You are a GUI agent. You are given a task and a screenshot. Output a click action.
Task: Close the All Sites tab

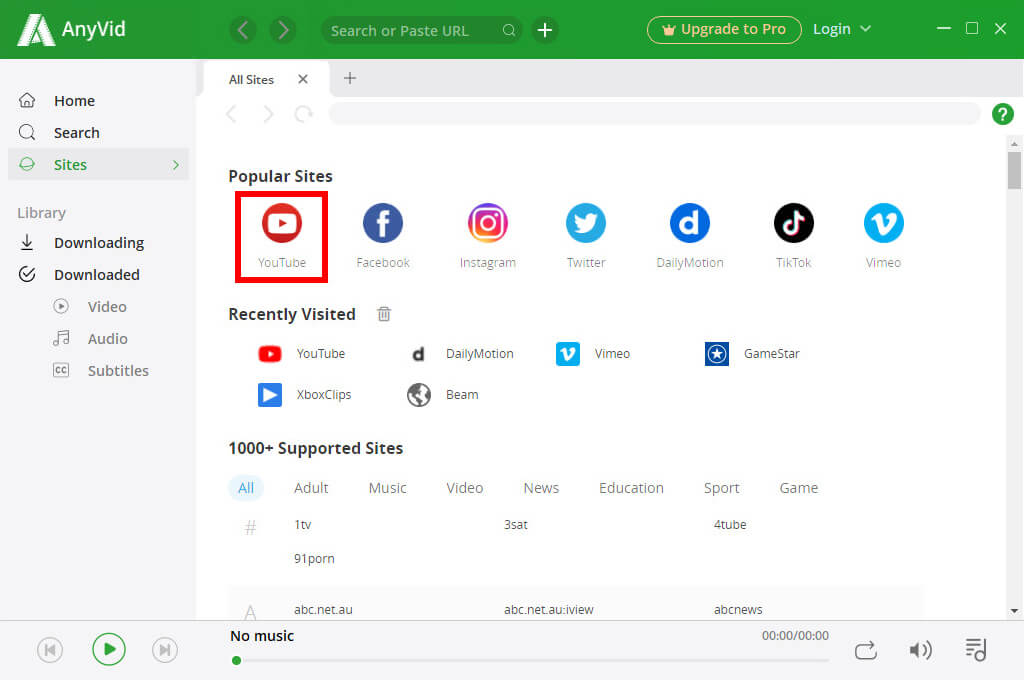pyautogui.click(x=302, y=79)
